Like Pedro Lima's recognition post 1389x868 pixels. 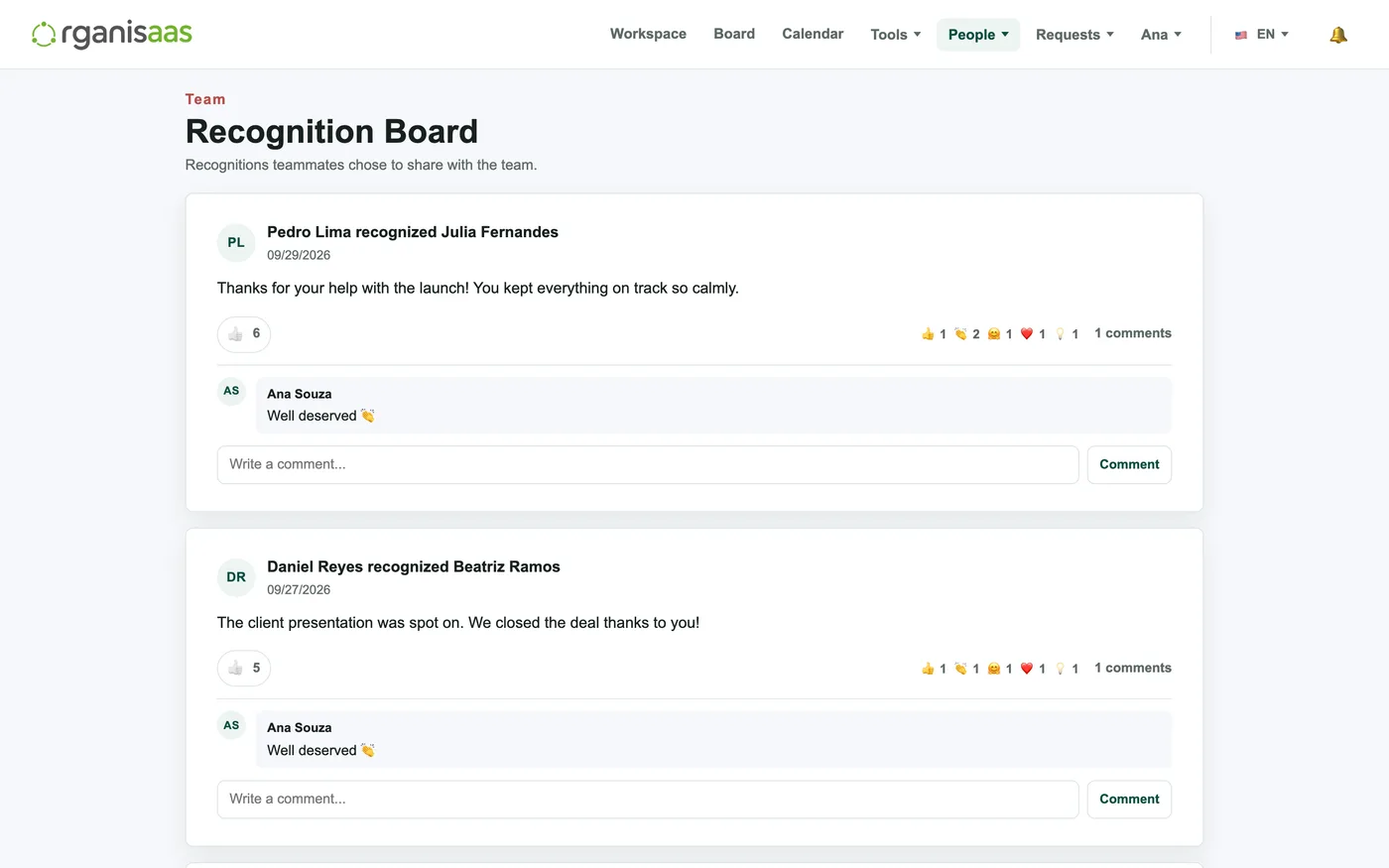click(x=244, y=334)
